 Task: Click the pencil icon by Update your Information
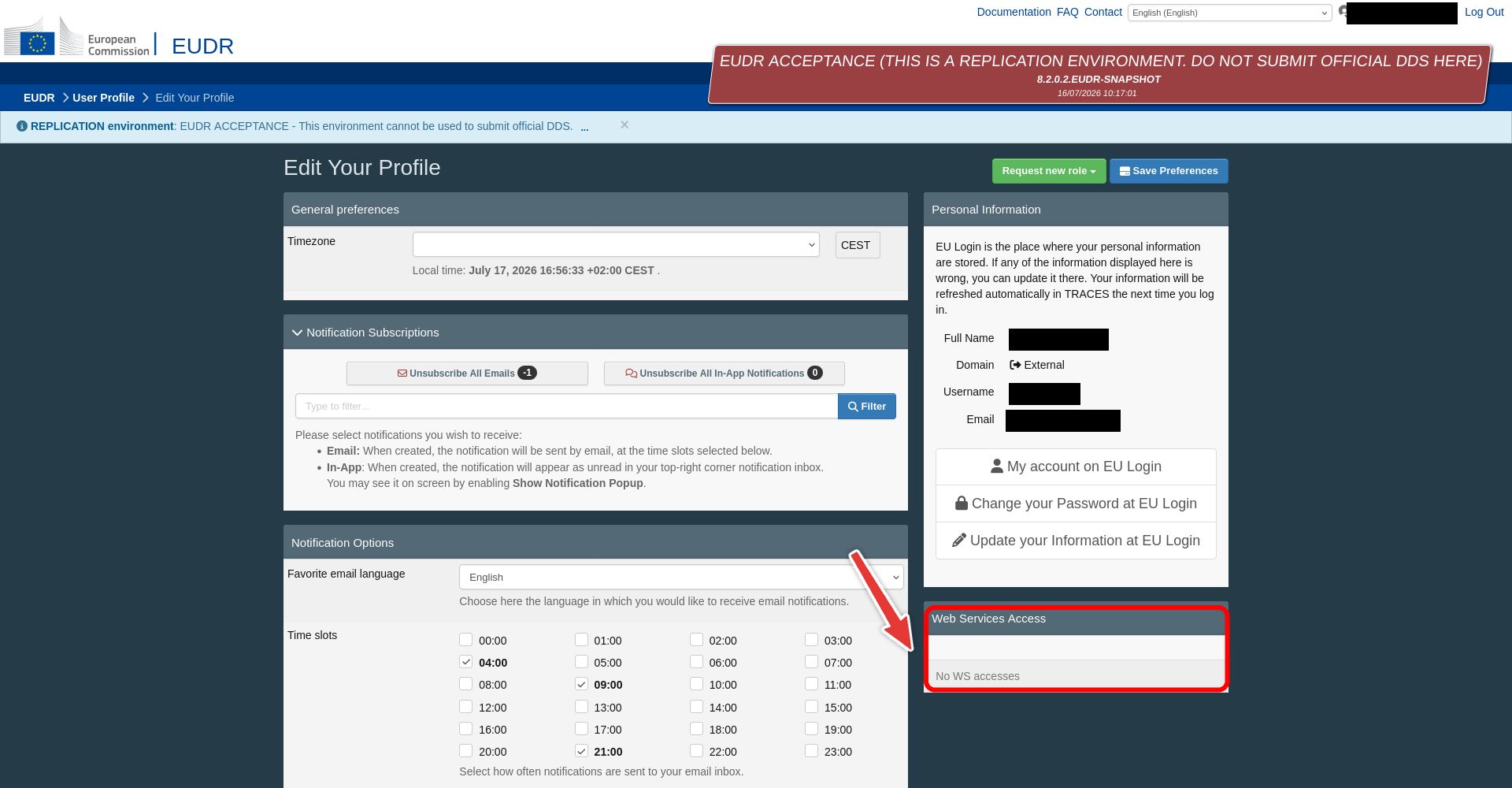click(x=959, y=541)
